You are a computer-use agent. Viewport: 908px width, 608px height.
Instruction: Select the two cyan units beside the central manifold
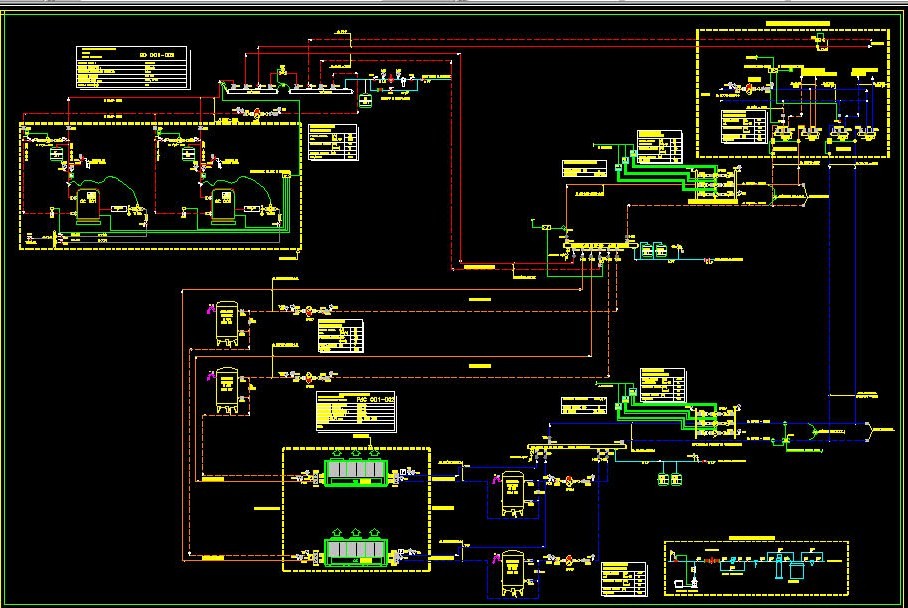pyautogui.click(x=657, y=249)
